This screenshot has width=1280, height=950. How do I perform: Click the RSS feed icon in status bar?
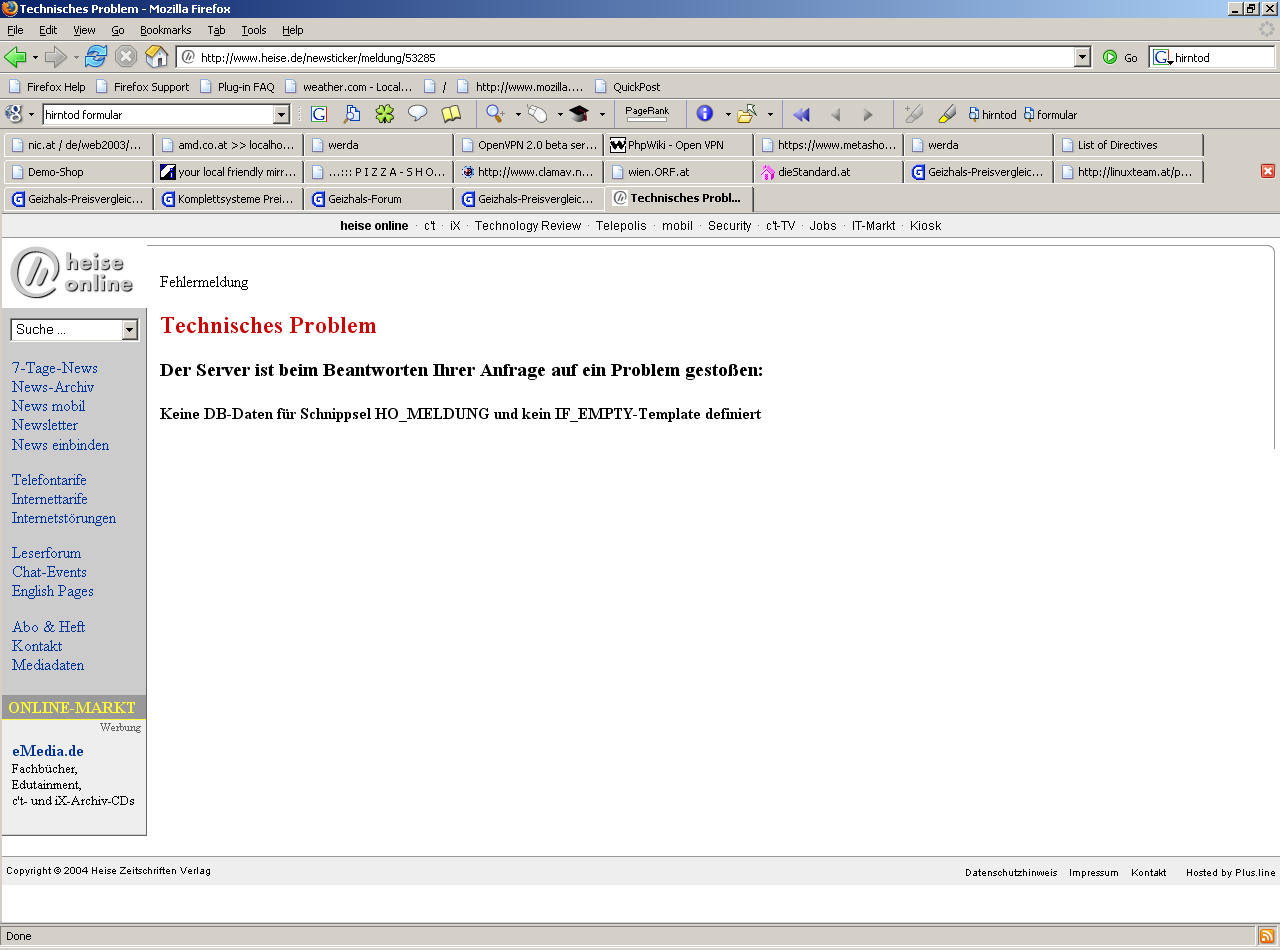1266,936
